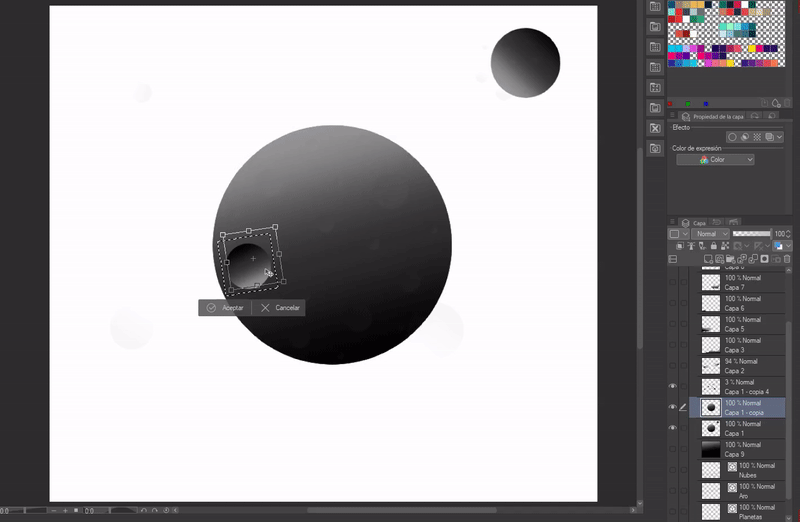This screenshot has height=522, width=800.
Task: Set as draft layer pencil icon
Action: point(703,246)
